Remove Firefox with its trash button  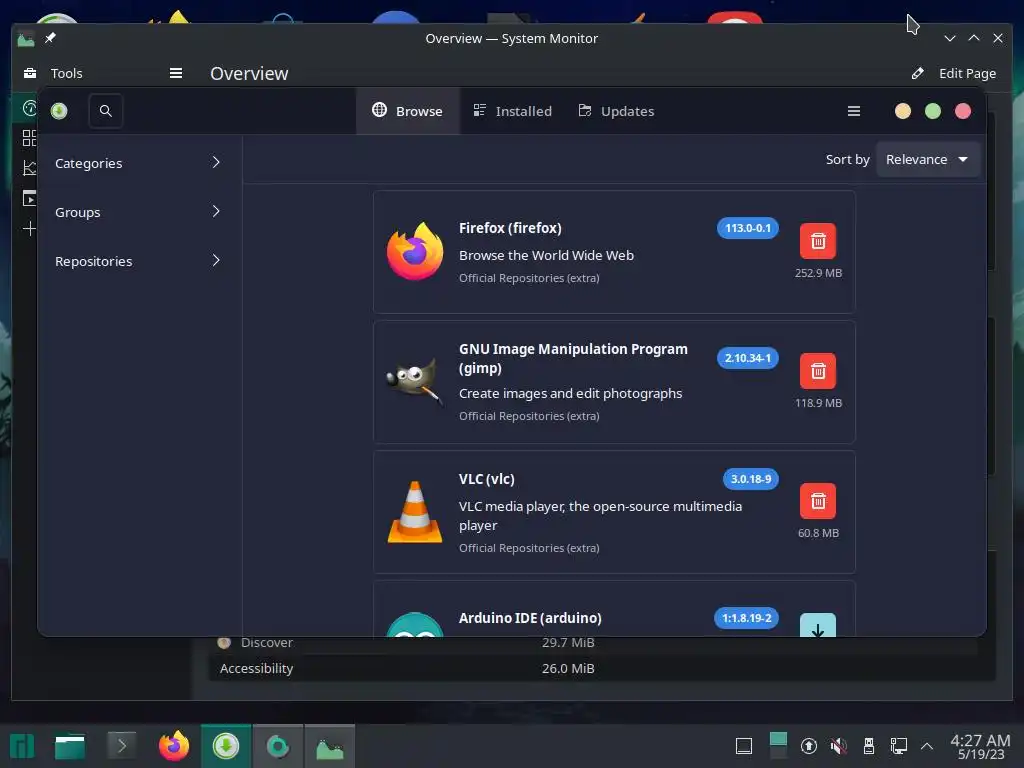point(818,242)
